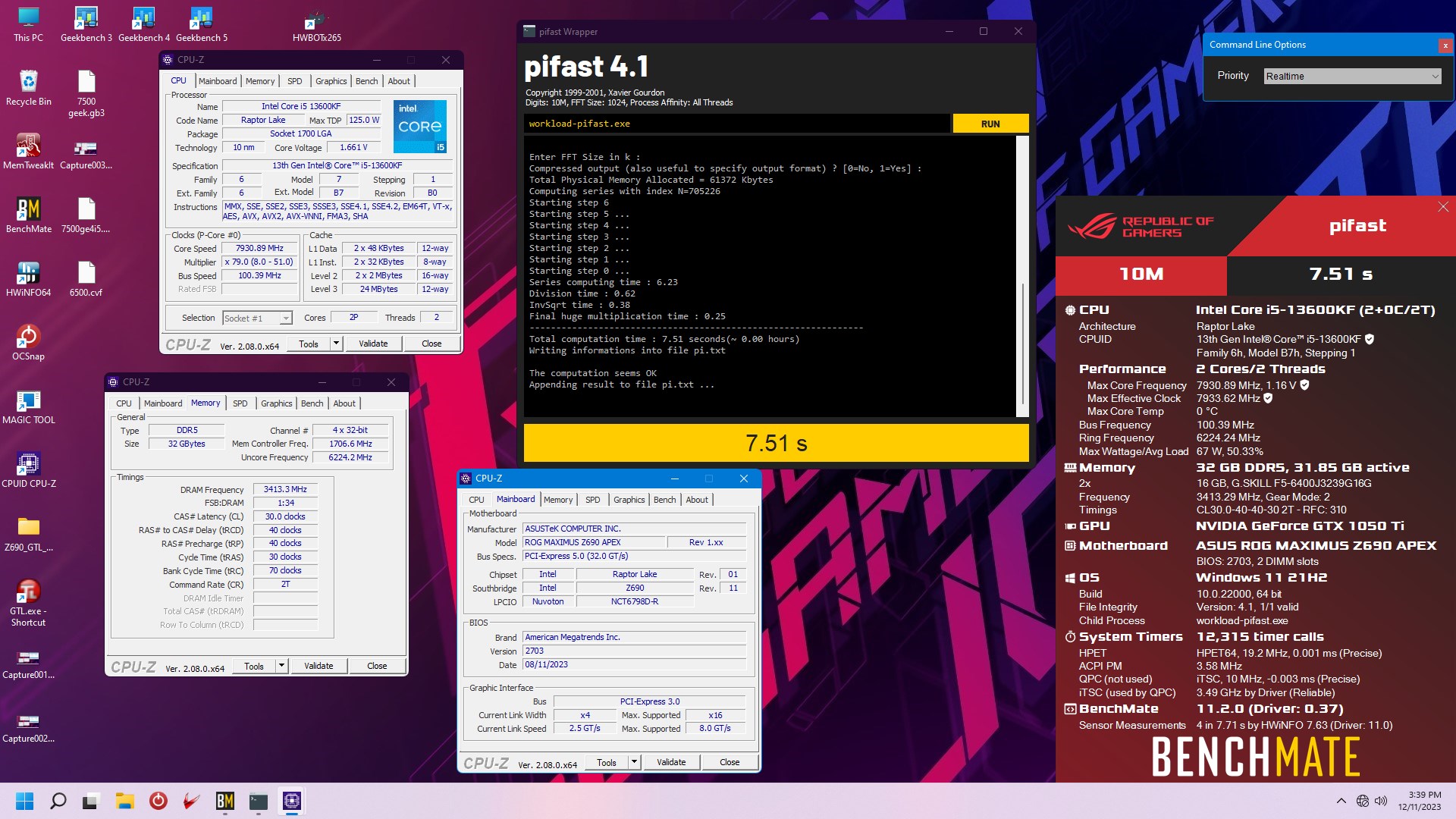Select the ROG MAXIMUS Z690 APEX model field
Image resolution: width=1456 pixels, height=819 pixels.
click(x=593, y=543)
